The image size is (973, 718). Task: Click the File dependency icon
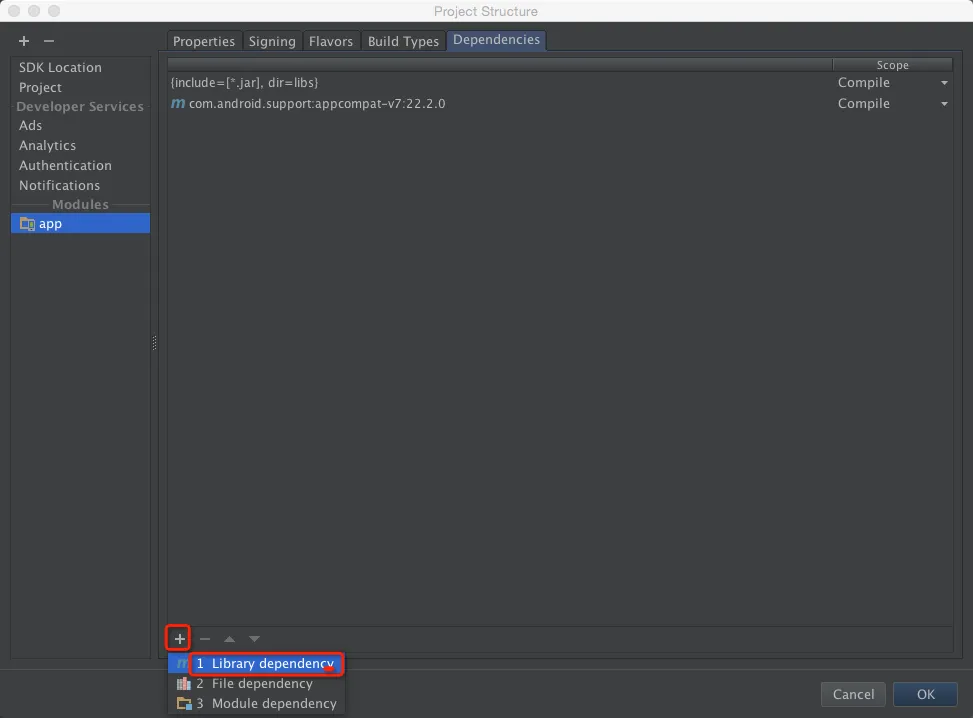[184, 683]
